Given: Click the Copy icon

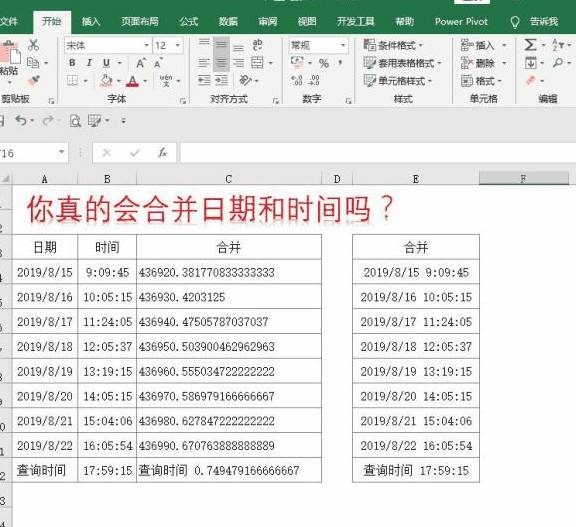Looking at the screenshot, I should pyautogui.click(x=33, y=63).
